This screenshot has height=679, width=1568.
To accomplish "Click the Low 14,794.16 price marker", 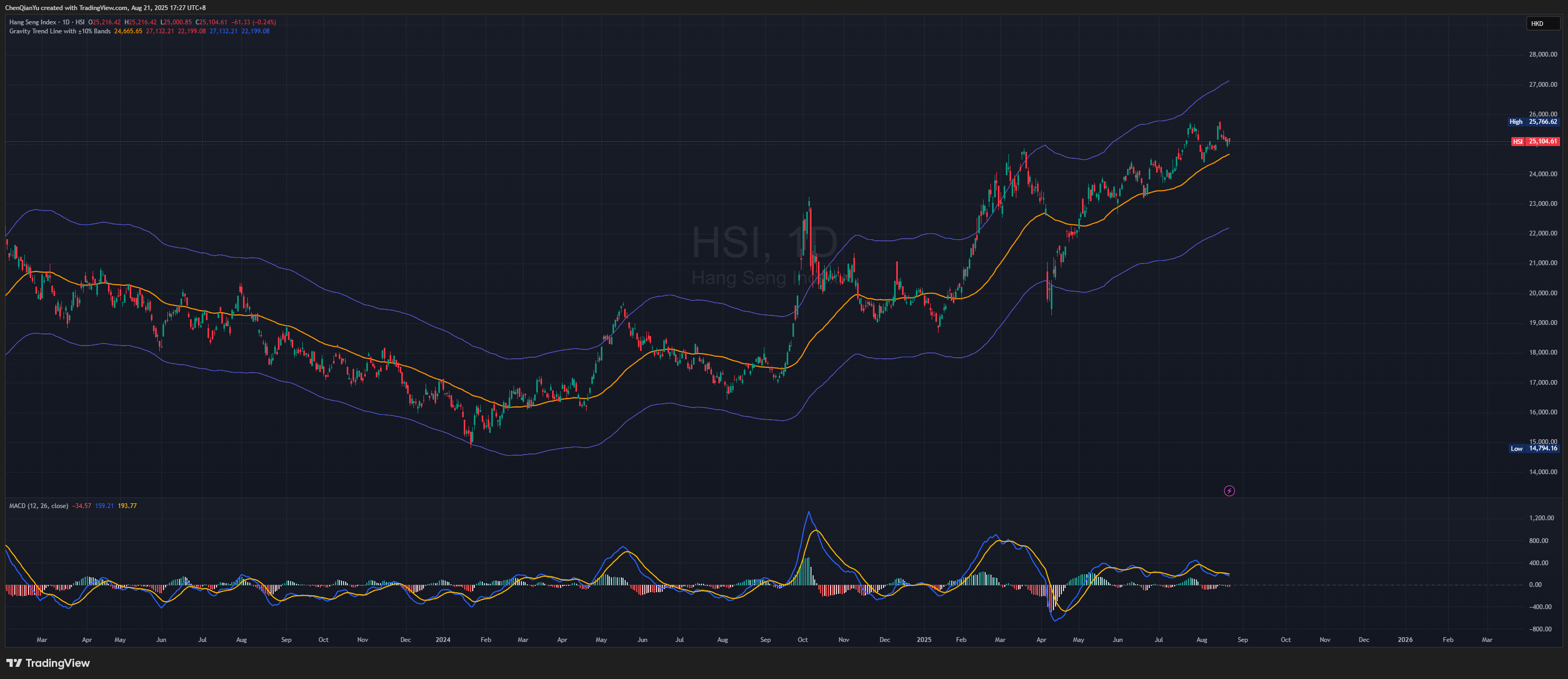I will 1534,448.
